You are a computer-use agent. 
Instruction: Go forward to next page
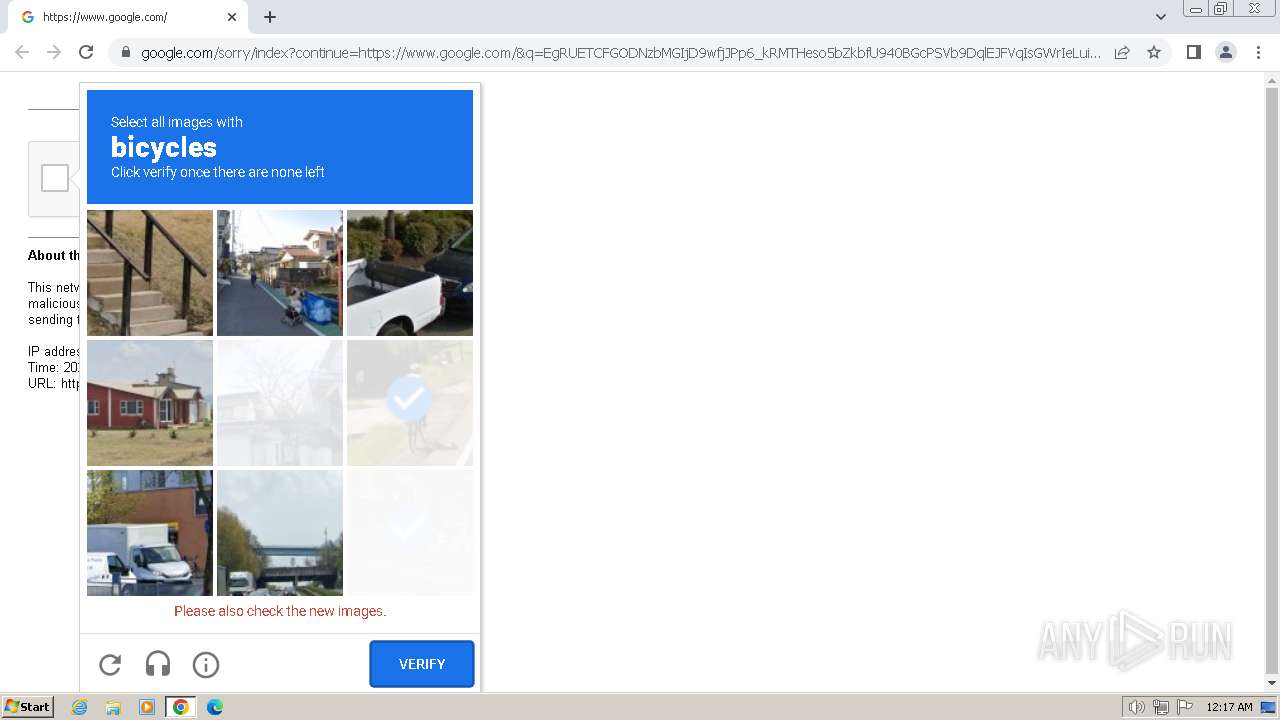(x=54, y=52)
